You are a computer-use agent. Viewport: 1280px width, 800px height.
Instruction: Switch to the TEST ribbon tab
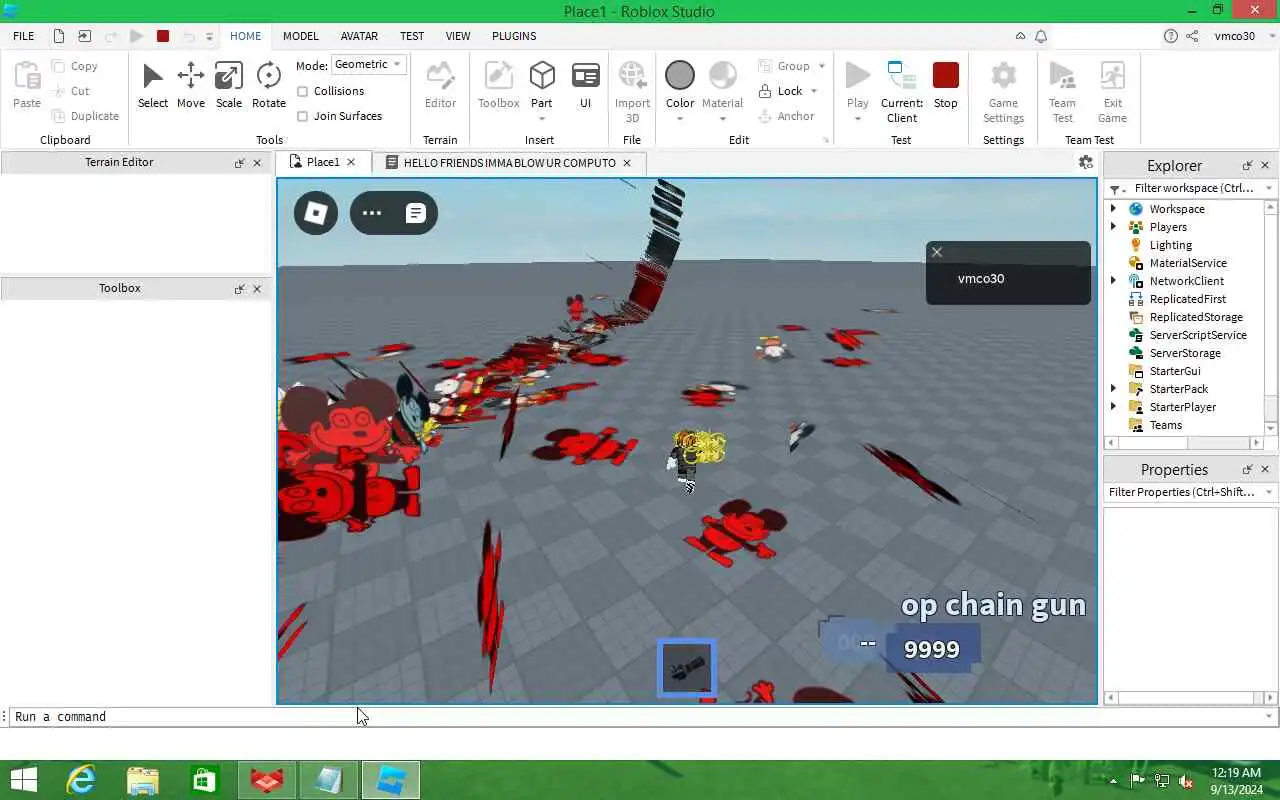coord(412,36)
